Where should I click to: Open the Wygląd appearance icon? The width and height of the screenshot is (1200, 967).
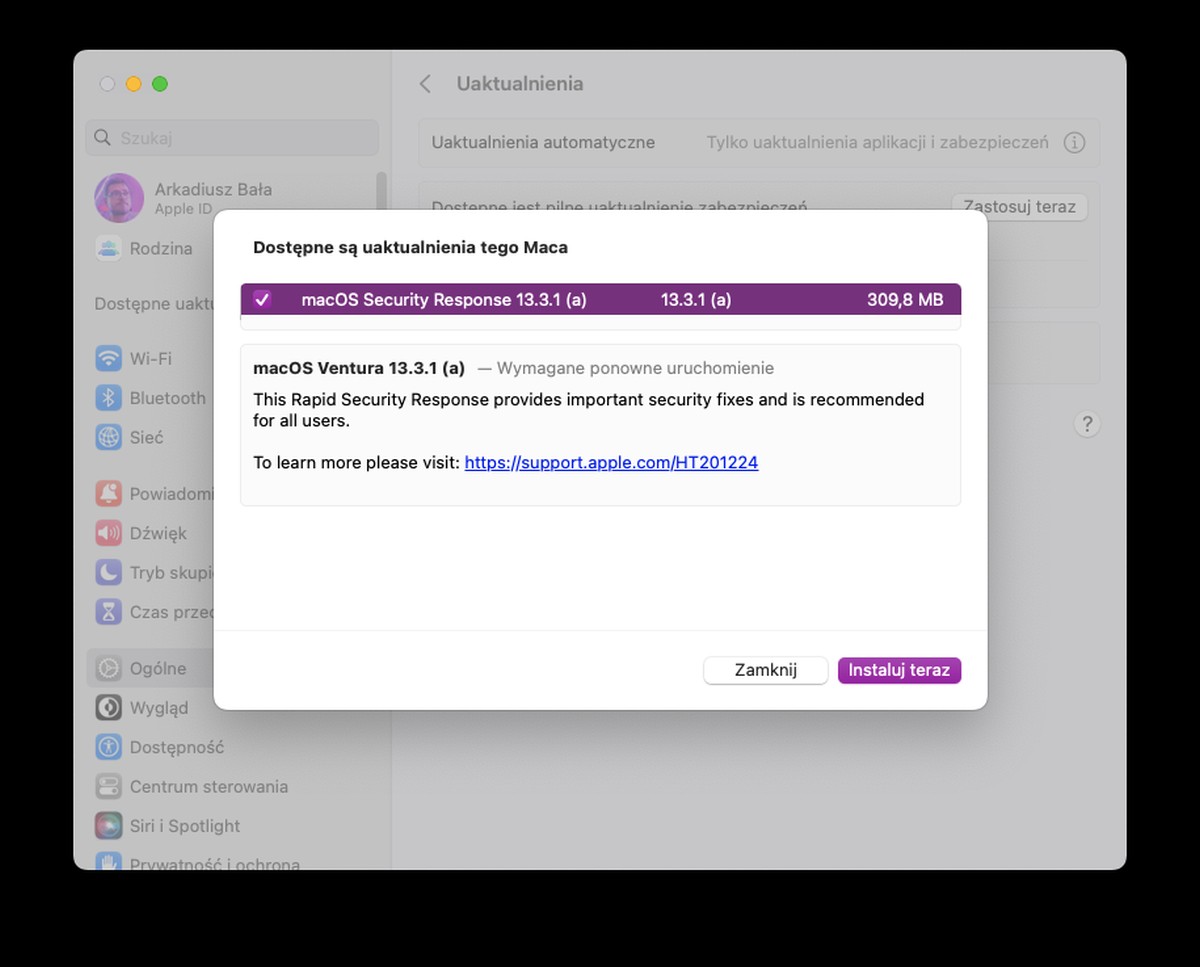[108, 708]
